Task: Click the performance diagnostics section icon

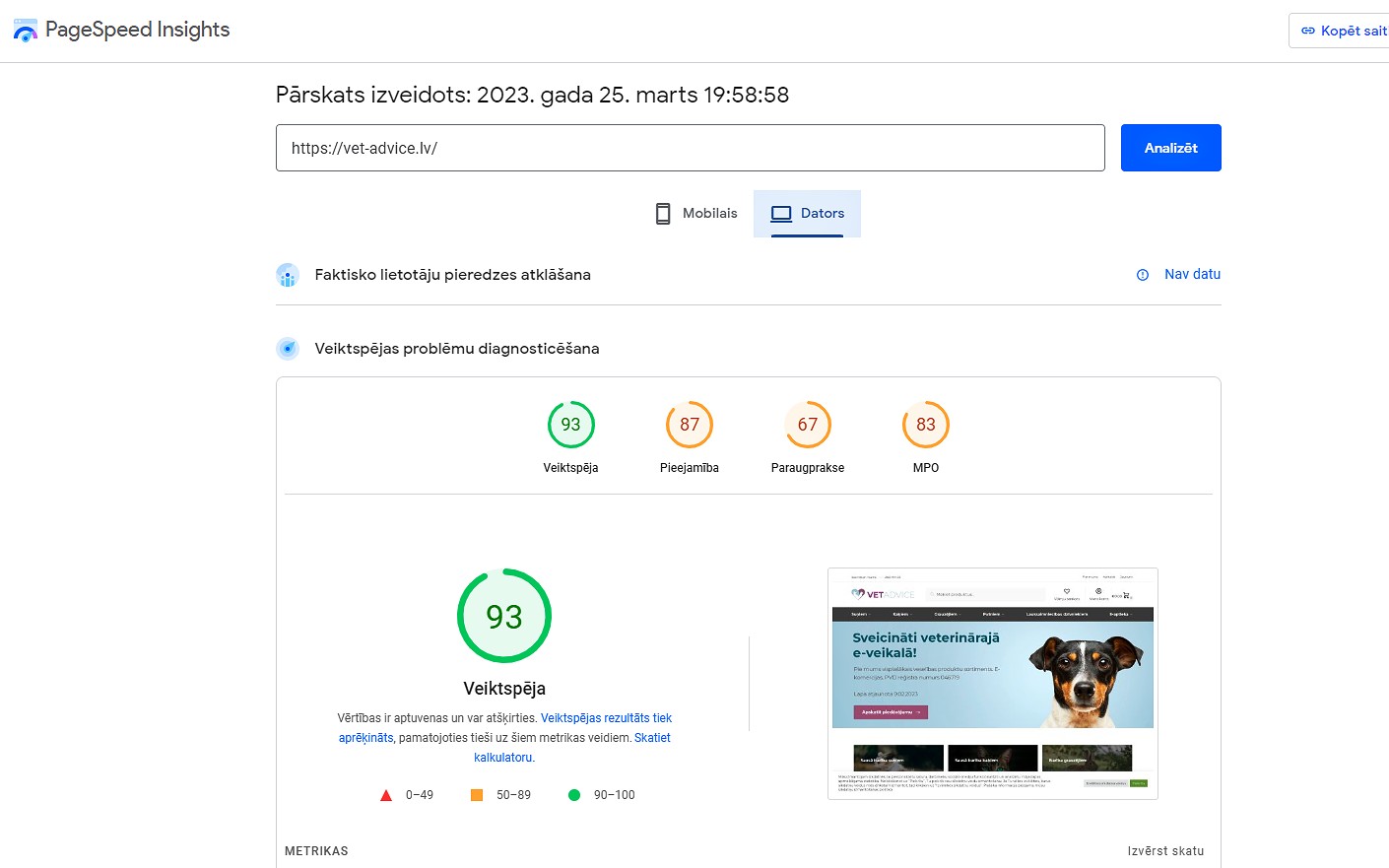Action: coord(288,349)
